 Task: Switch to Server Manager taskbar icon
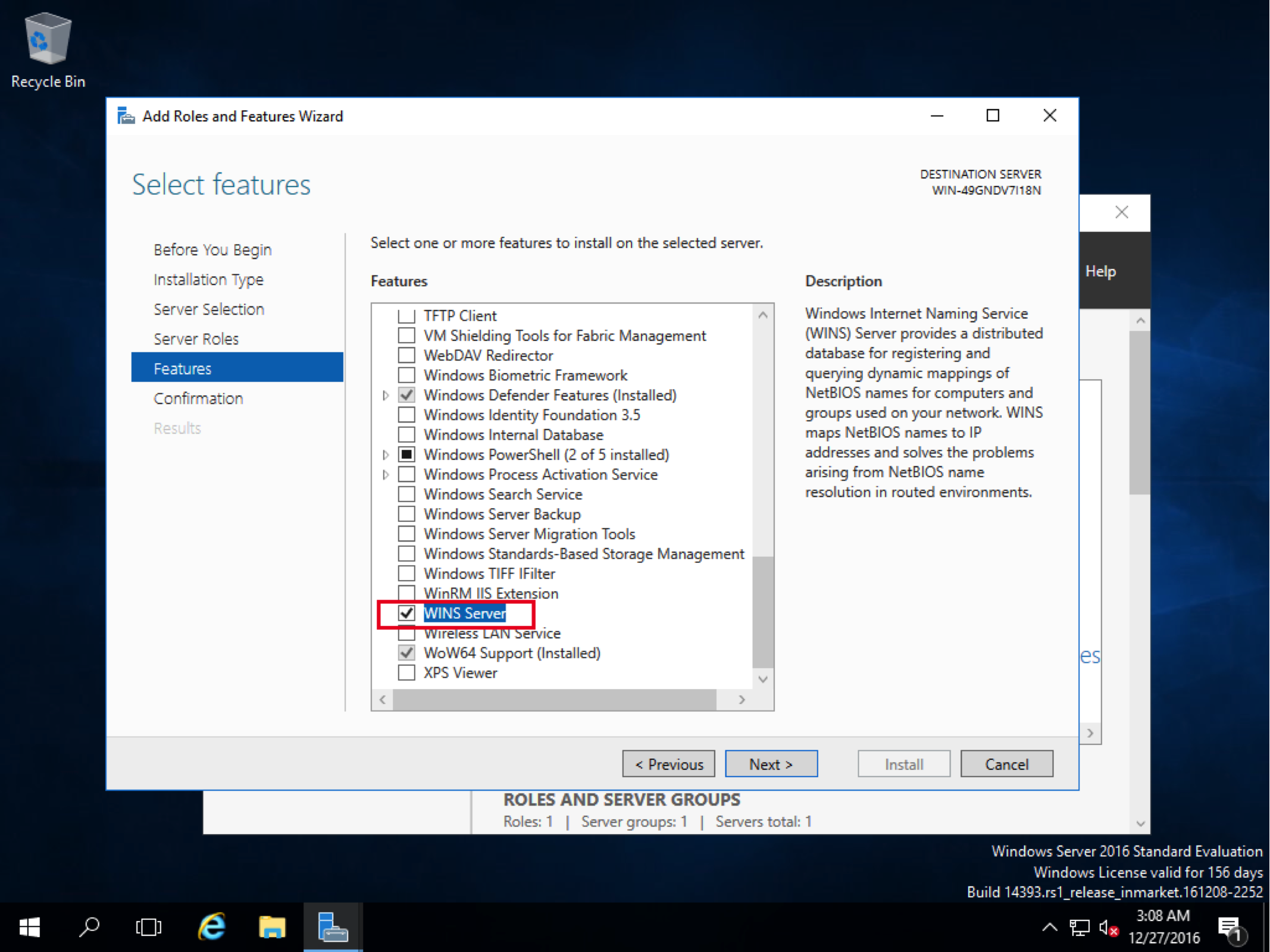333,927
